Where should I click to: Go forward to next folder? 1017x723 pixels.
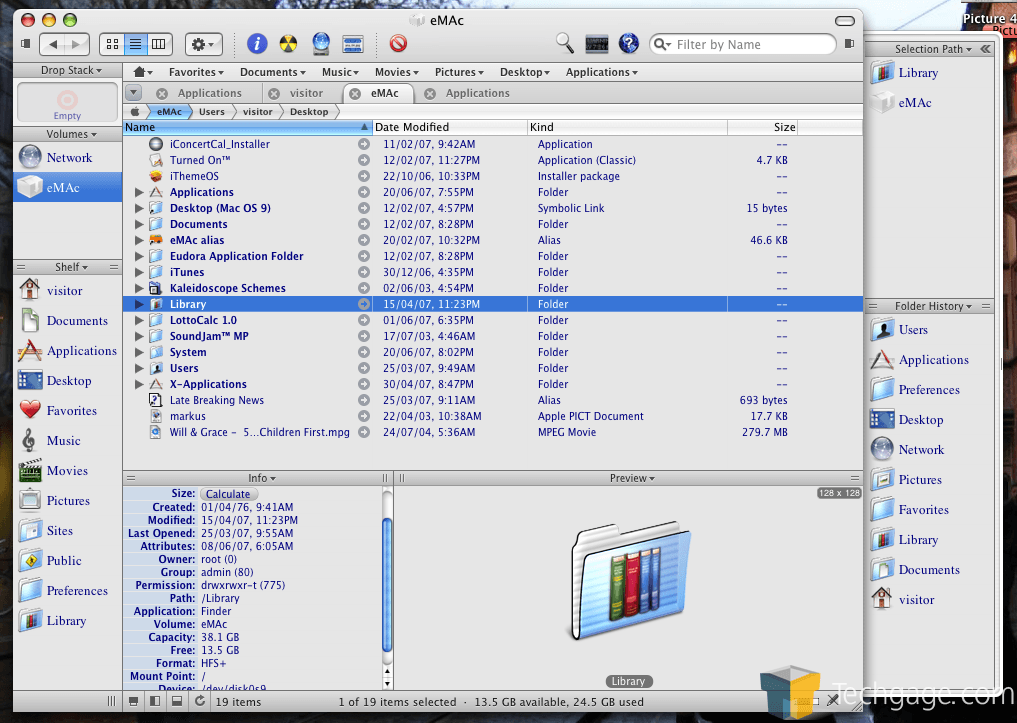click(77, 44)
